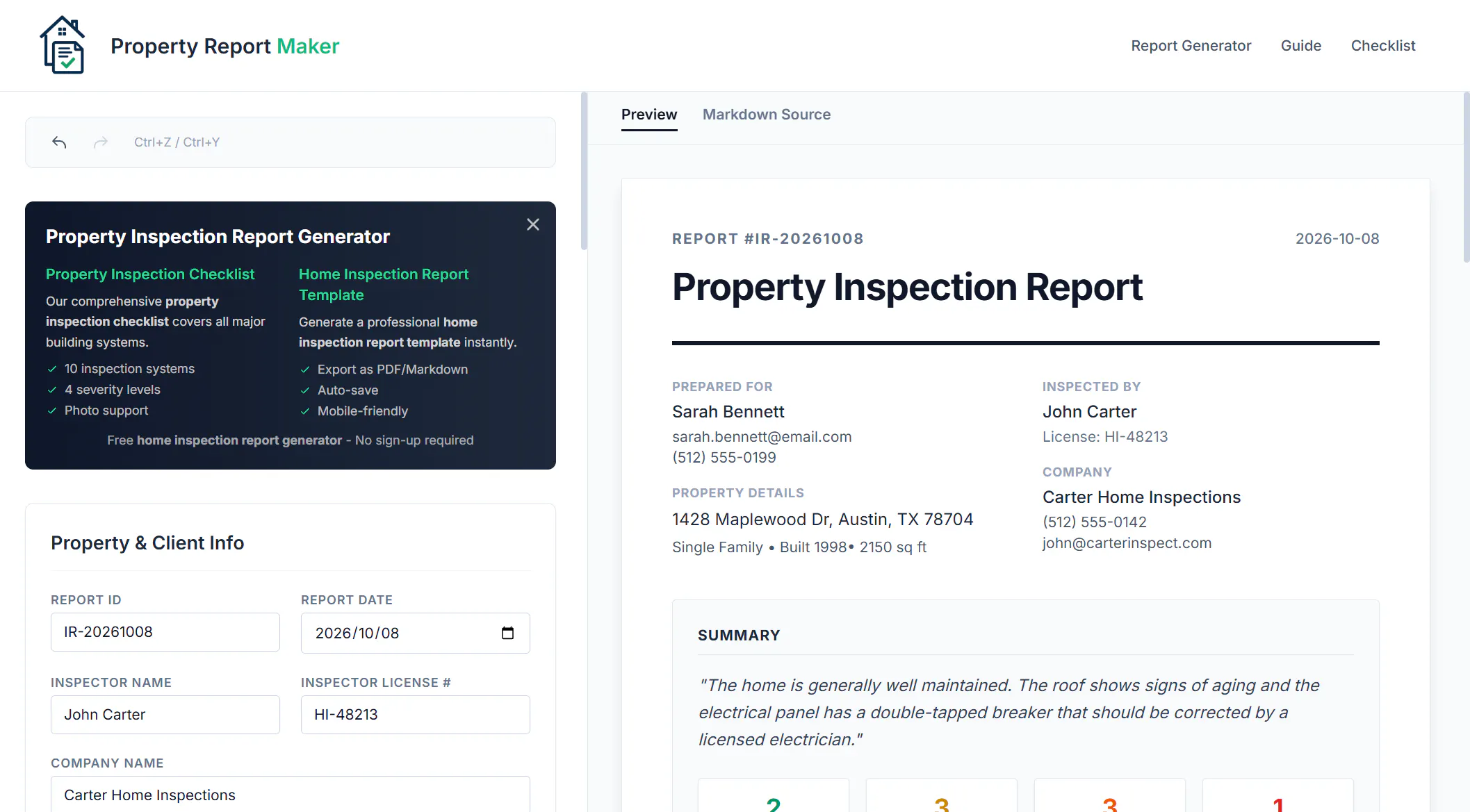This screenshot has width=1470, height=812.
Task: Click the 'Photo support' feature line
Action: [106, 411]
